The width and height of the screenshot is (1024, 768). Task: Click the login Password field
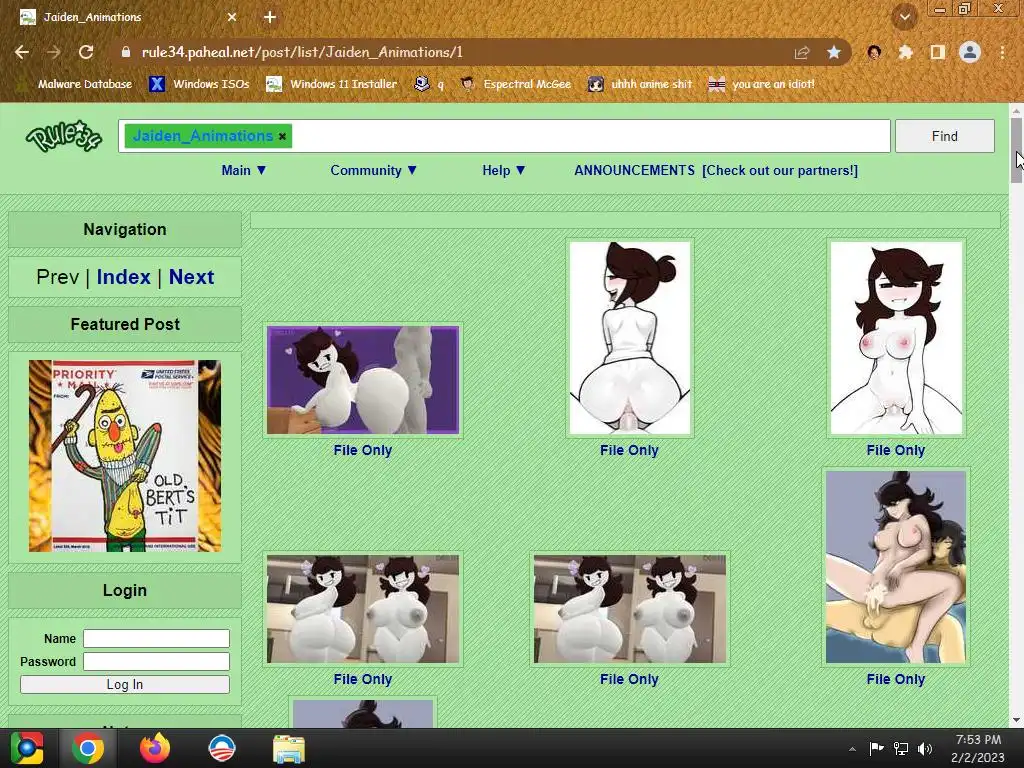click(x=156, y=662)
